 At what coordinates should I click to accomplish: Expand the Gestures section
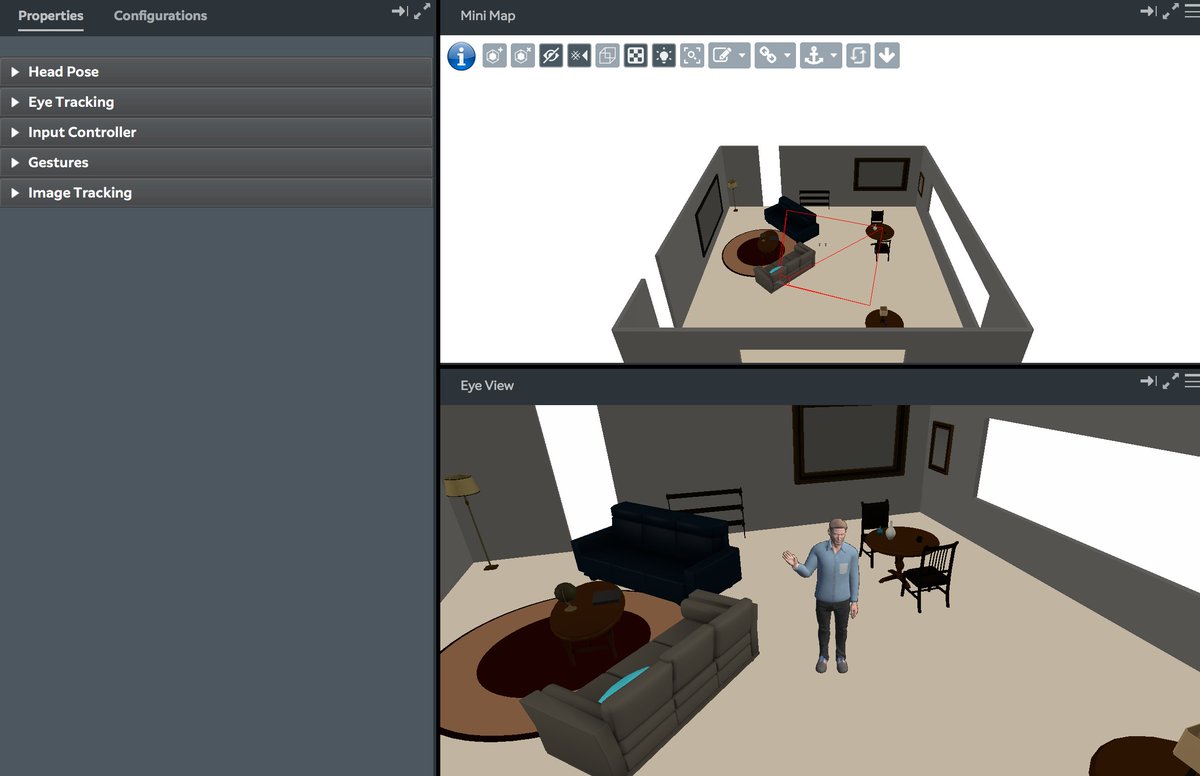(x=216, y=162)
